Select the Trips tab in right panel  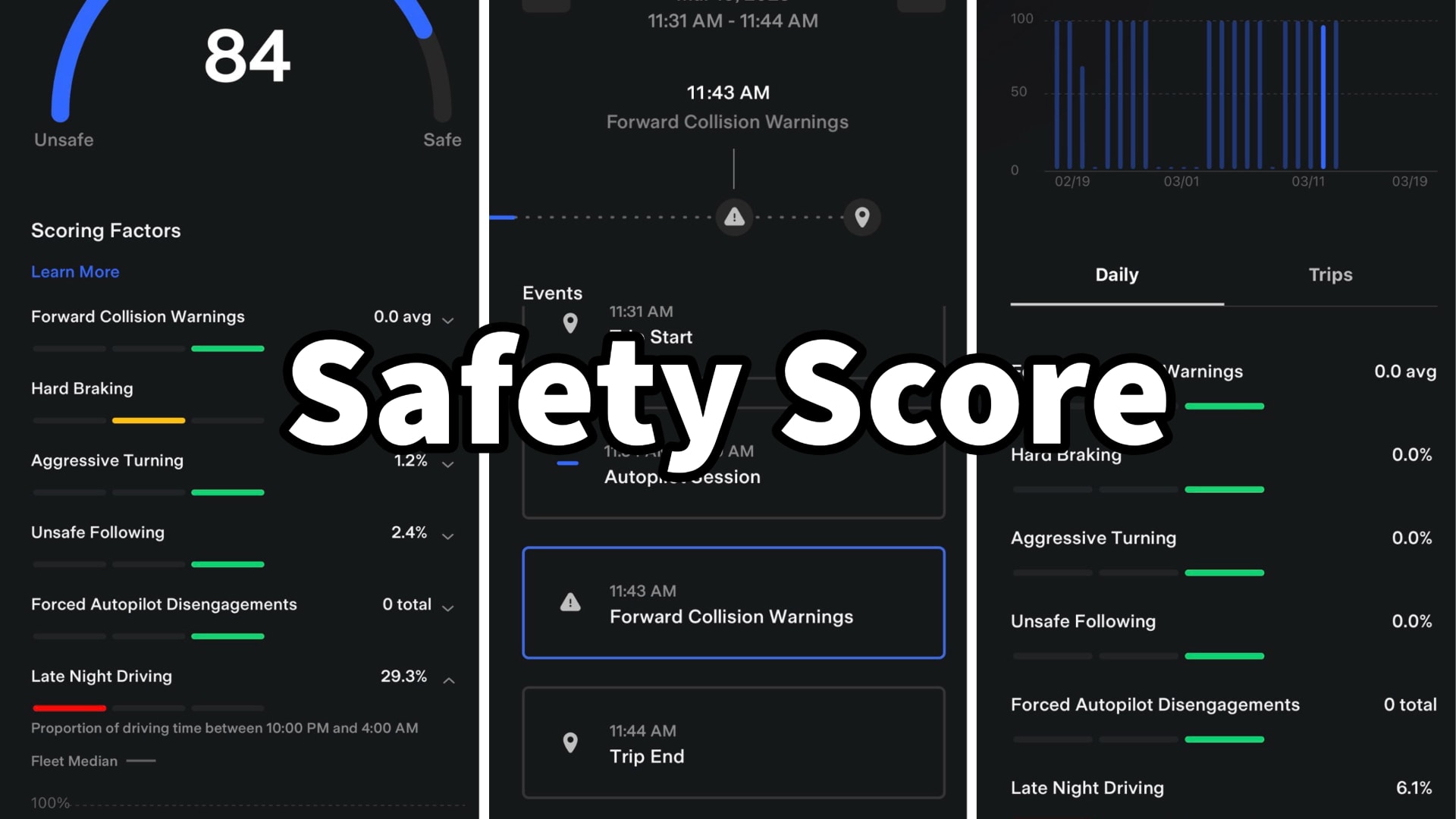tap(1330, 275)
